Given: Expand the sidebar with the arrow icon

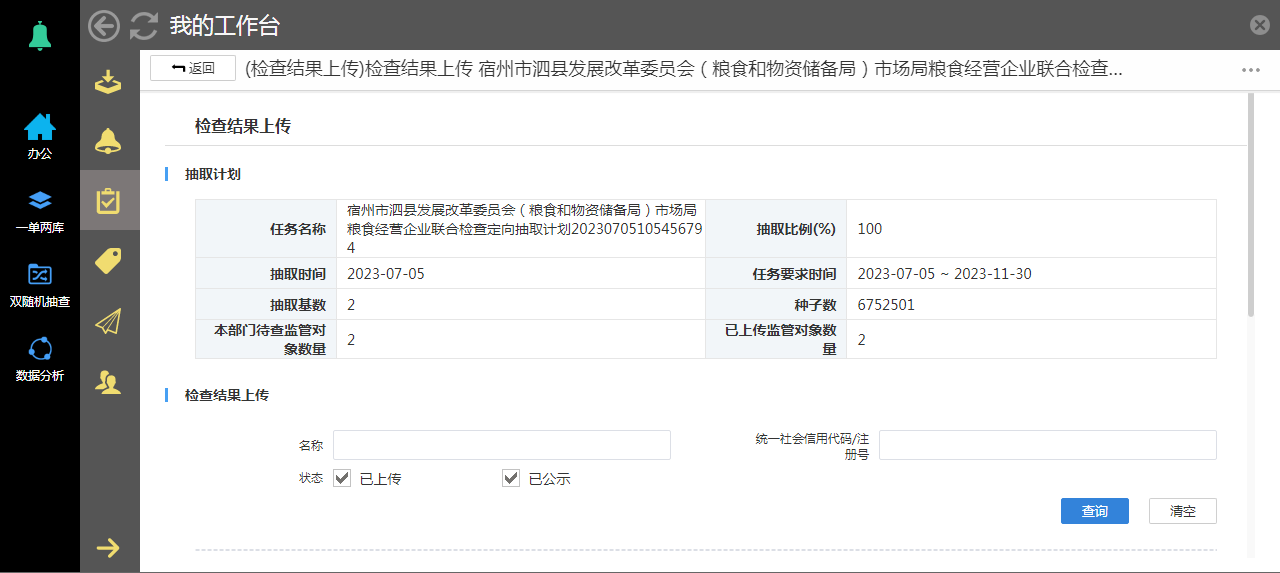Looking at the screenshot, I should coord(108,547).
